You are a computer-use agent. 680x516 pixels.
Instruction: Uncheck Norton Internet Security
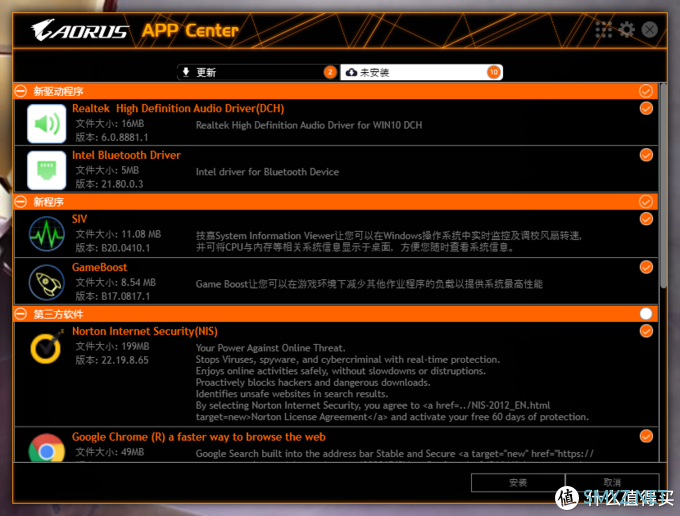[x=646, y=331]
